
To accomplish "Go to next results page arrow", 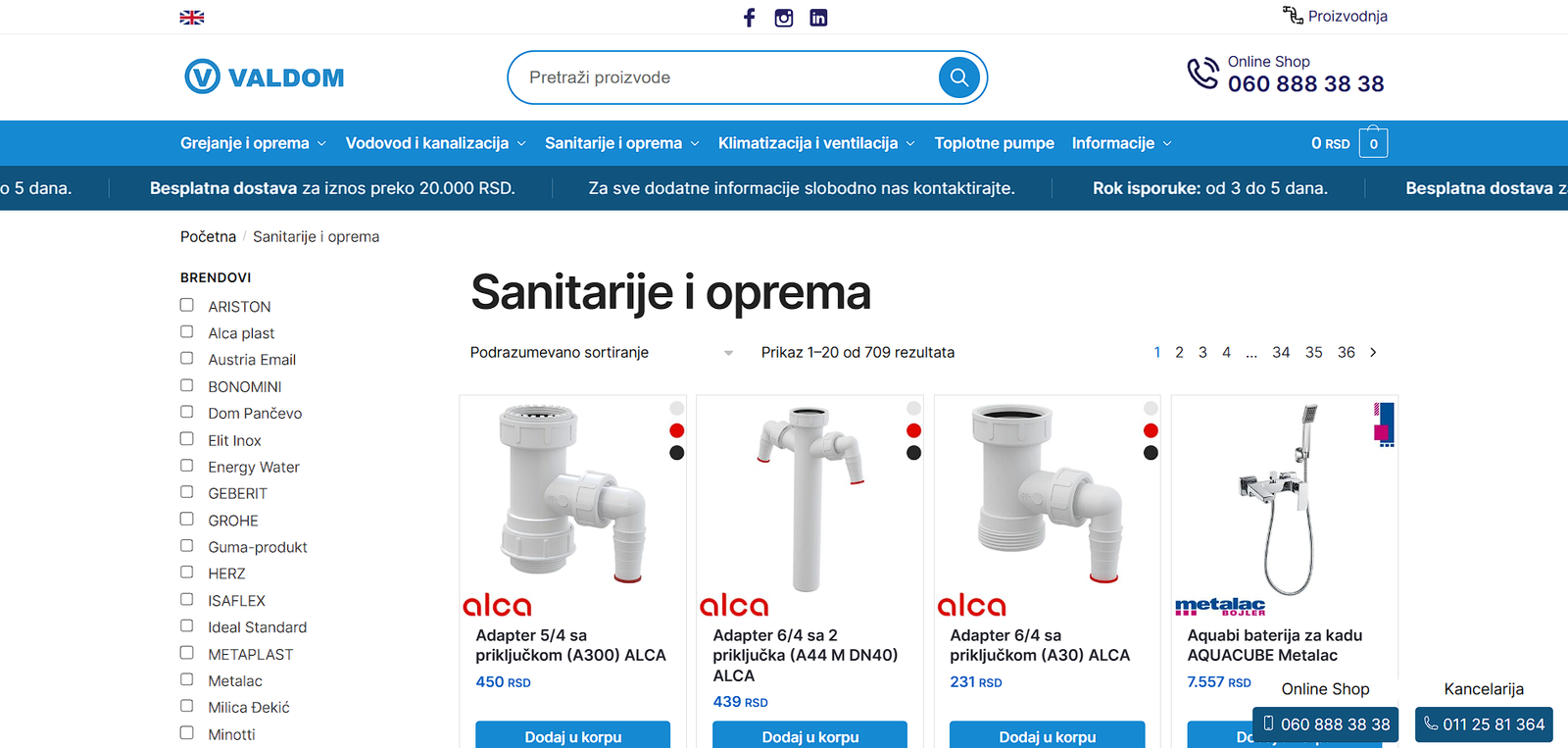I will click(x=1373, y=352).
